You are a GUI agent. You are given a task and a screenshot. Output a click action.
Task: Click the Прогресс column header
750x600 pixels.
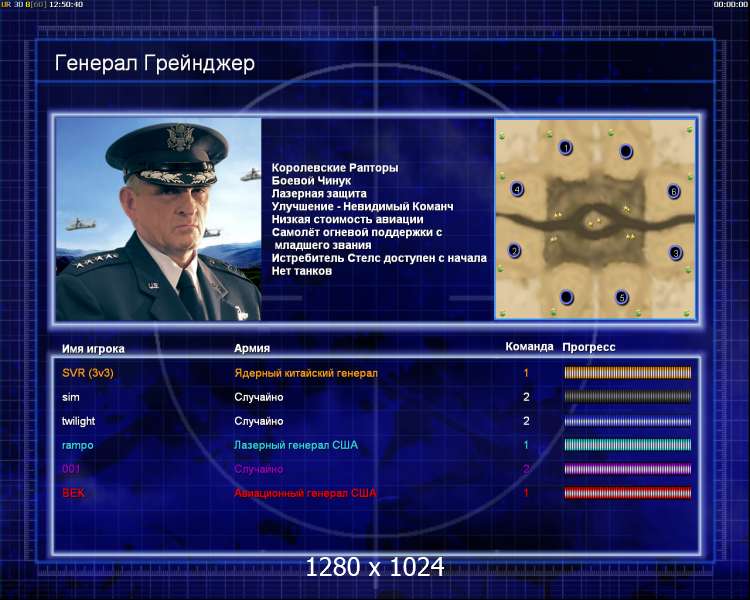pyautogui.click(x=589, y=347)
